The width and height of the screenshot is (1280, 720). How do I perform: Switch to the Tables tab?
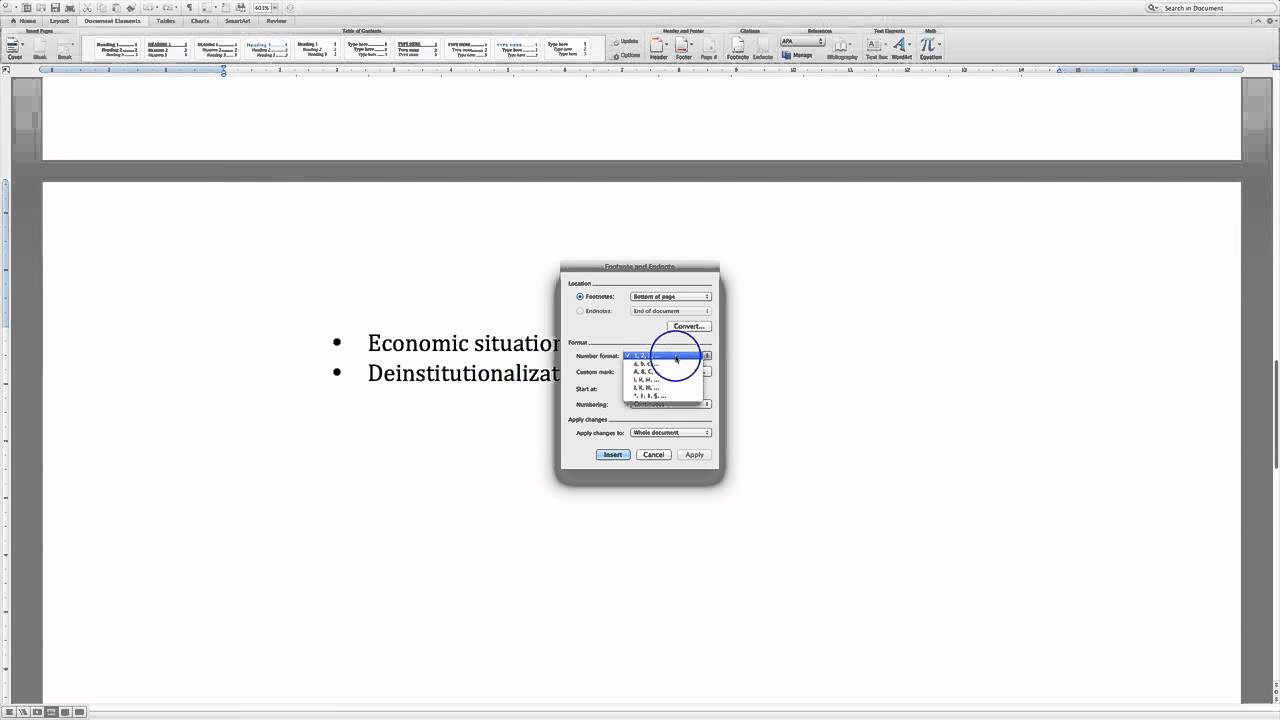click(165, 21)
